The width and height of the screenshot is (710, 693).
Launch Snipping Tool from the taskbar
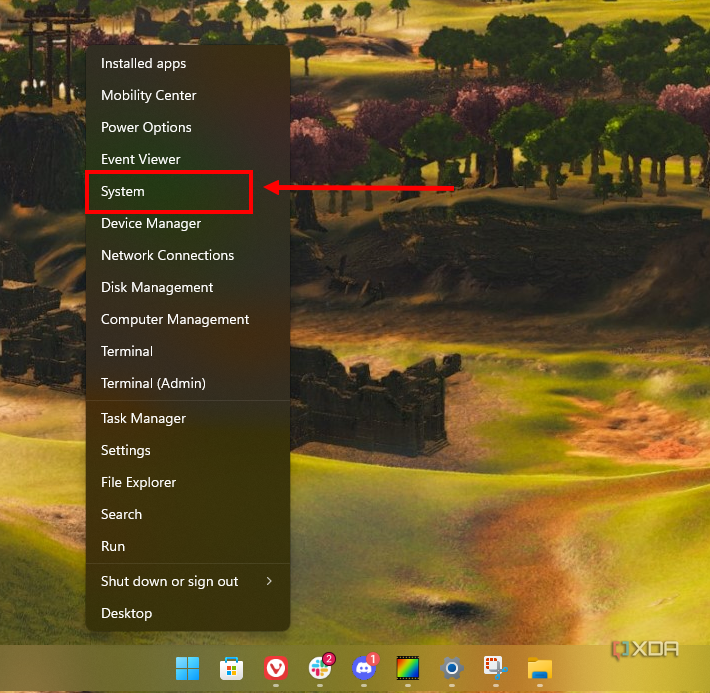click(x=495, y=668)
